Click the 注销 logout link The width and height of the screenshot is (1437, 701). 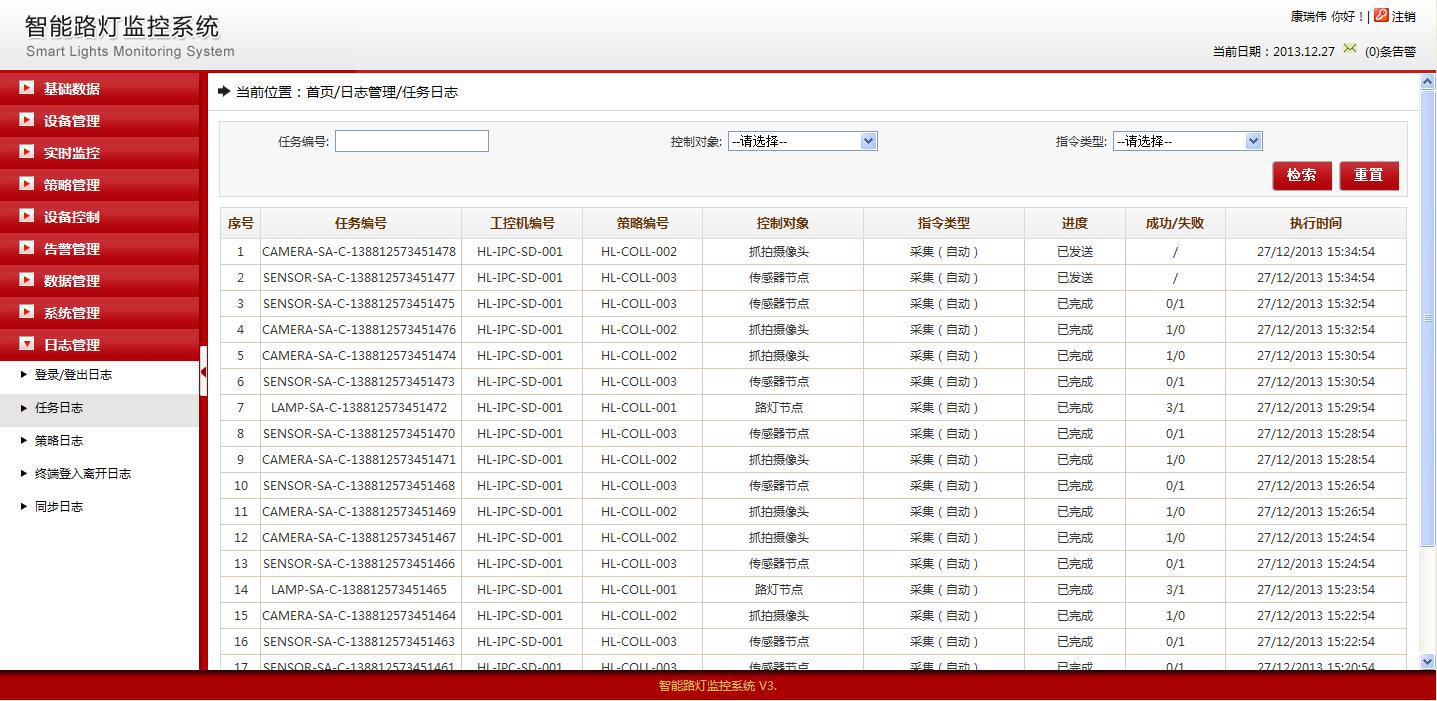coord(1404,16)
